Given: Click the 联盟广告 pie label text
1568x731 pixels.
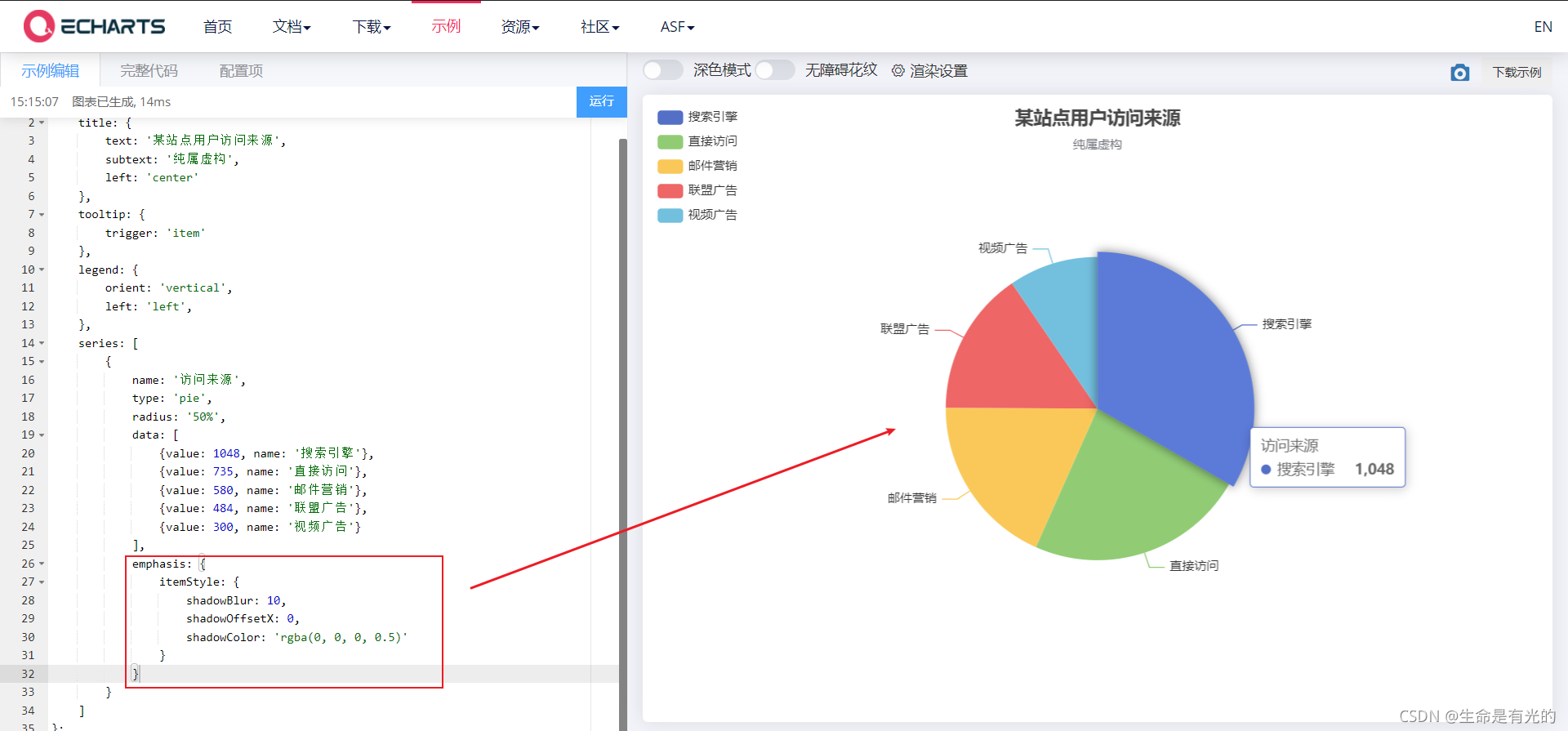Looking at the screenshot, I should pyautogui.click(x=905, y=329).
